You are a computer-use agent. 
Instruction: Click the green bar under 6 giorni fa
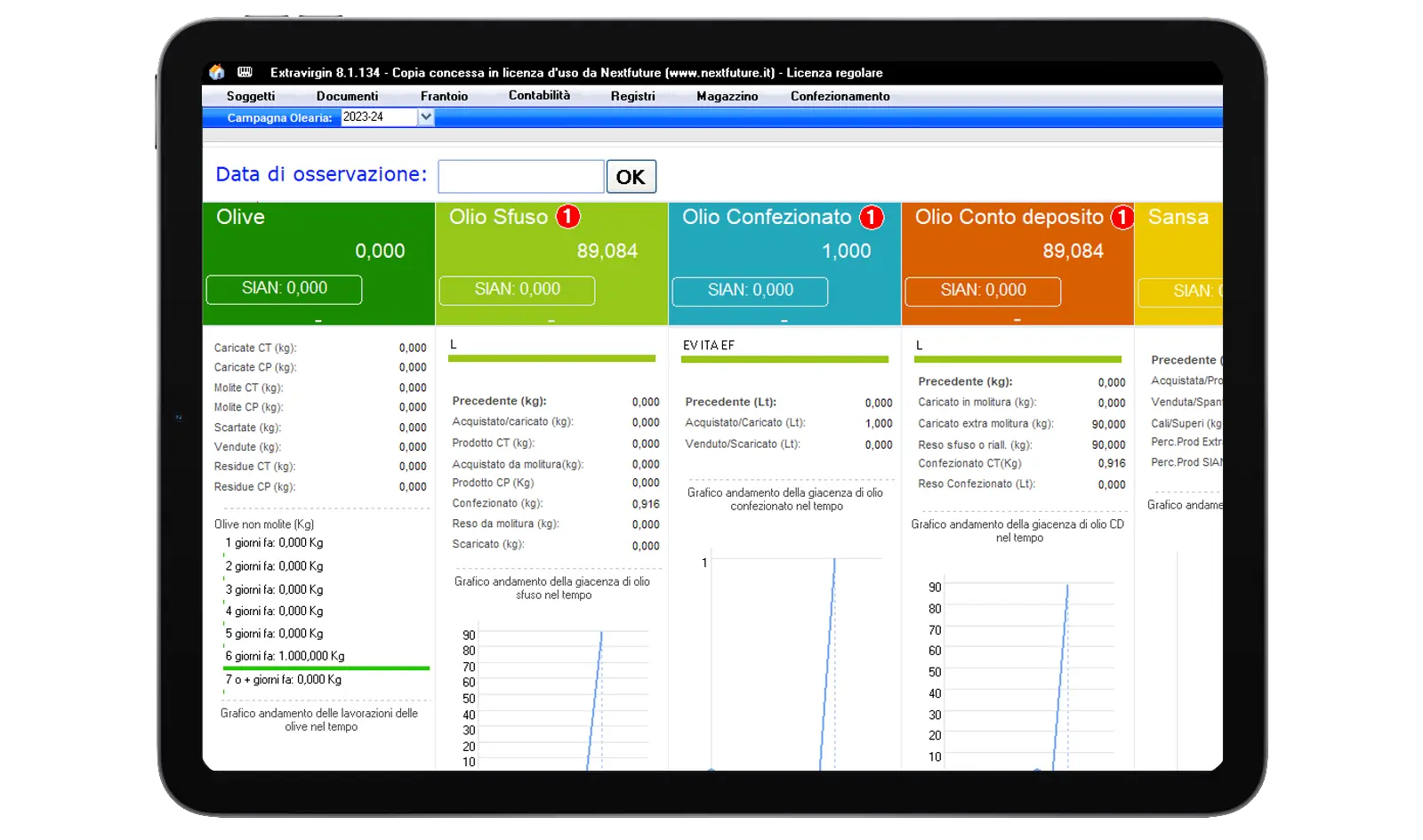[326, 668]
